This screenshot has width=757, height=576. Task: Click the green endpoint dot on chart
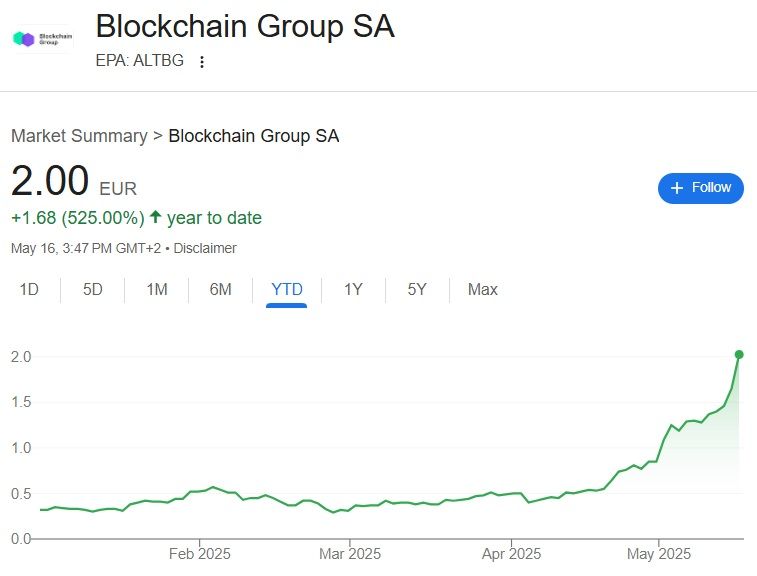[739, 354]
